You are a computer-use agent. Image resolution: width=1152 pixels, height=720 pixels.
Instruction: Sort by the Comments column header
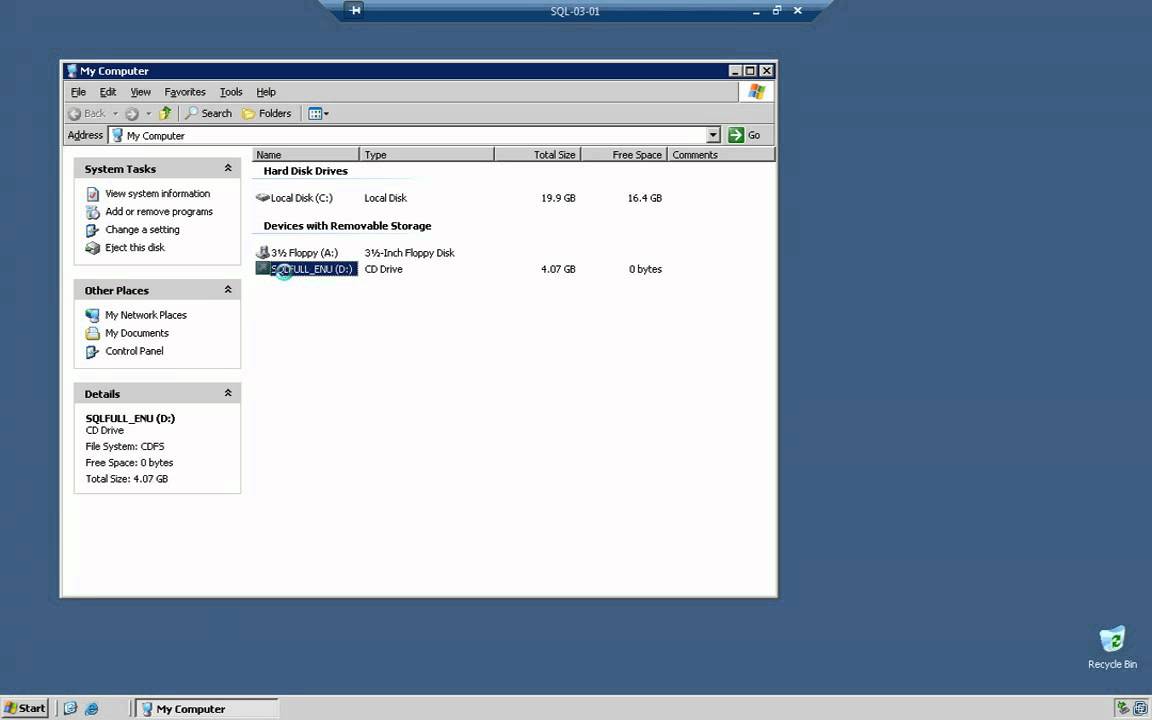(x=721, y=154)
